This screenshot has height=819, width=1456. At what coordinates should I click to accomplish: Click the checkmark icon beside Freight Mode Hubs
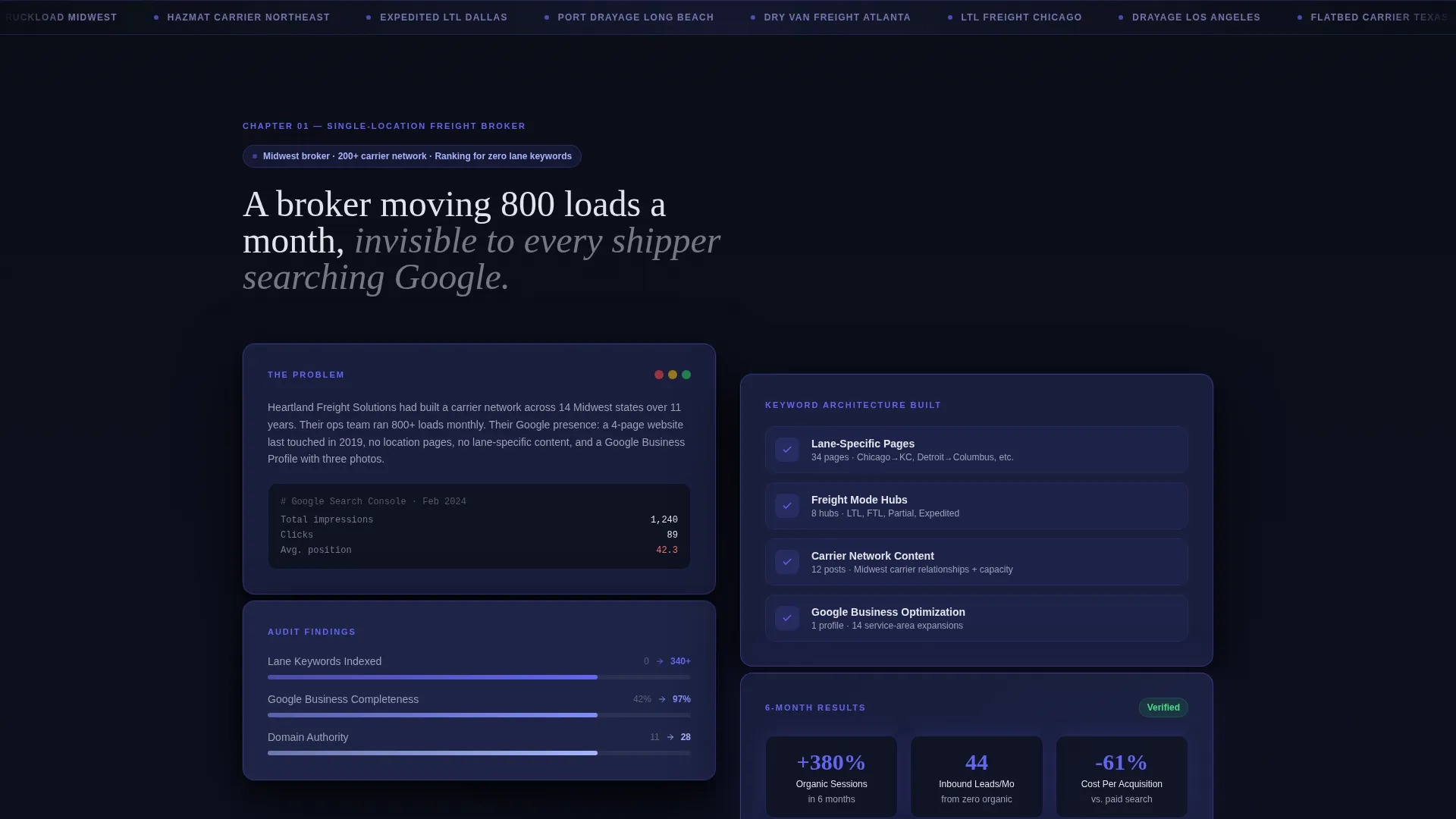(x=787, y=506)
